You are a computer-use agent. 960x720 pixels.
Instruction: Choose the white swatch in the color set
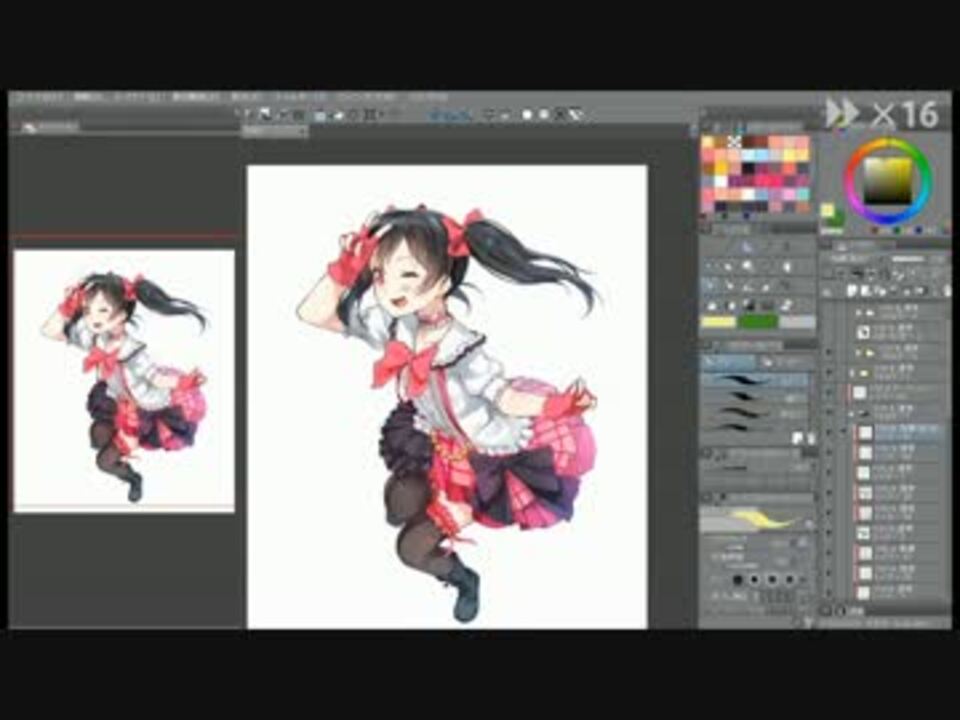(721, 182)
